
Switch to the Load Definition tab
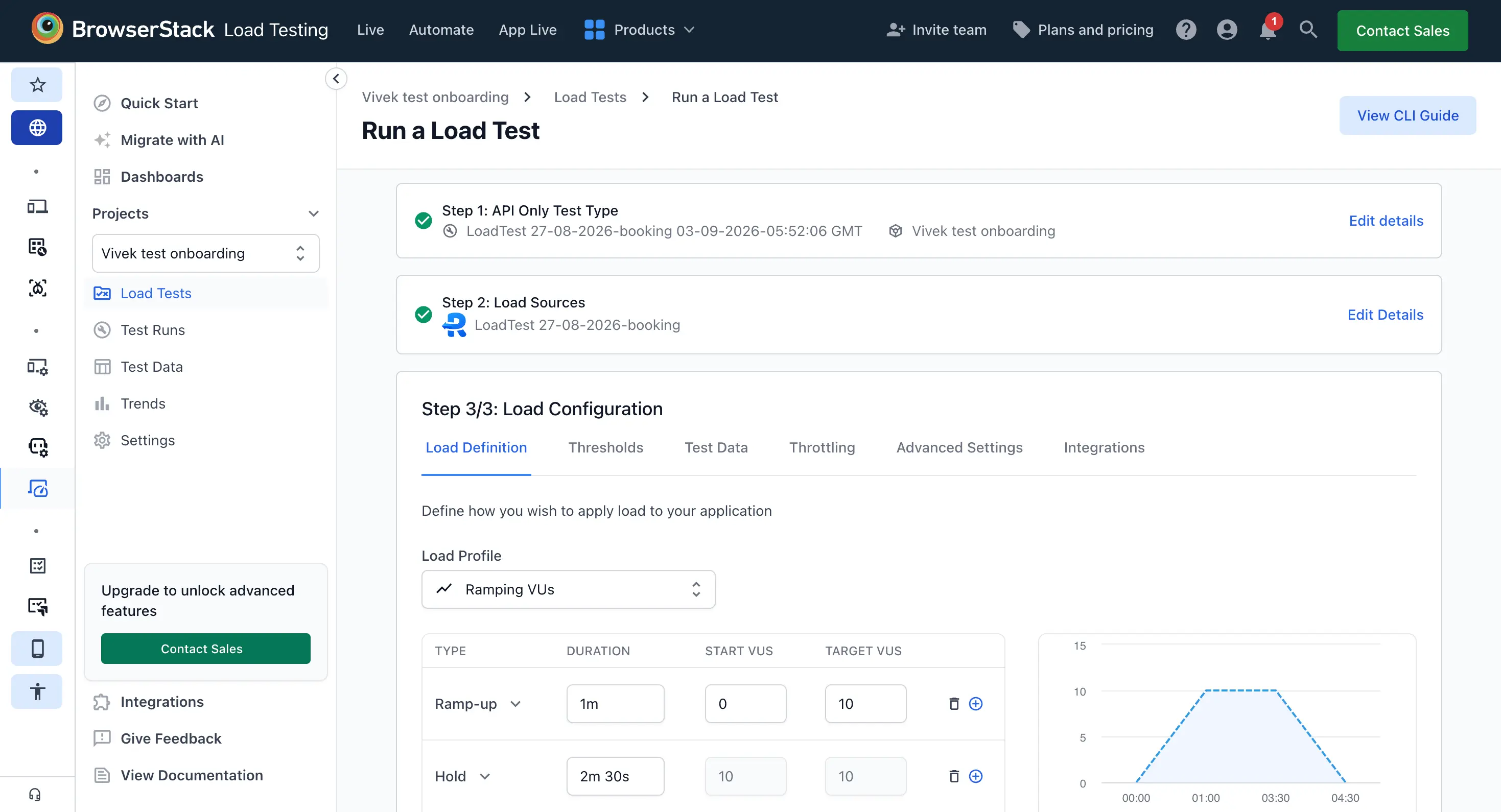point(476,447)
